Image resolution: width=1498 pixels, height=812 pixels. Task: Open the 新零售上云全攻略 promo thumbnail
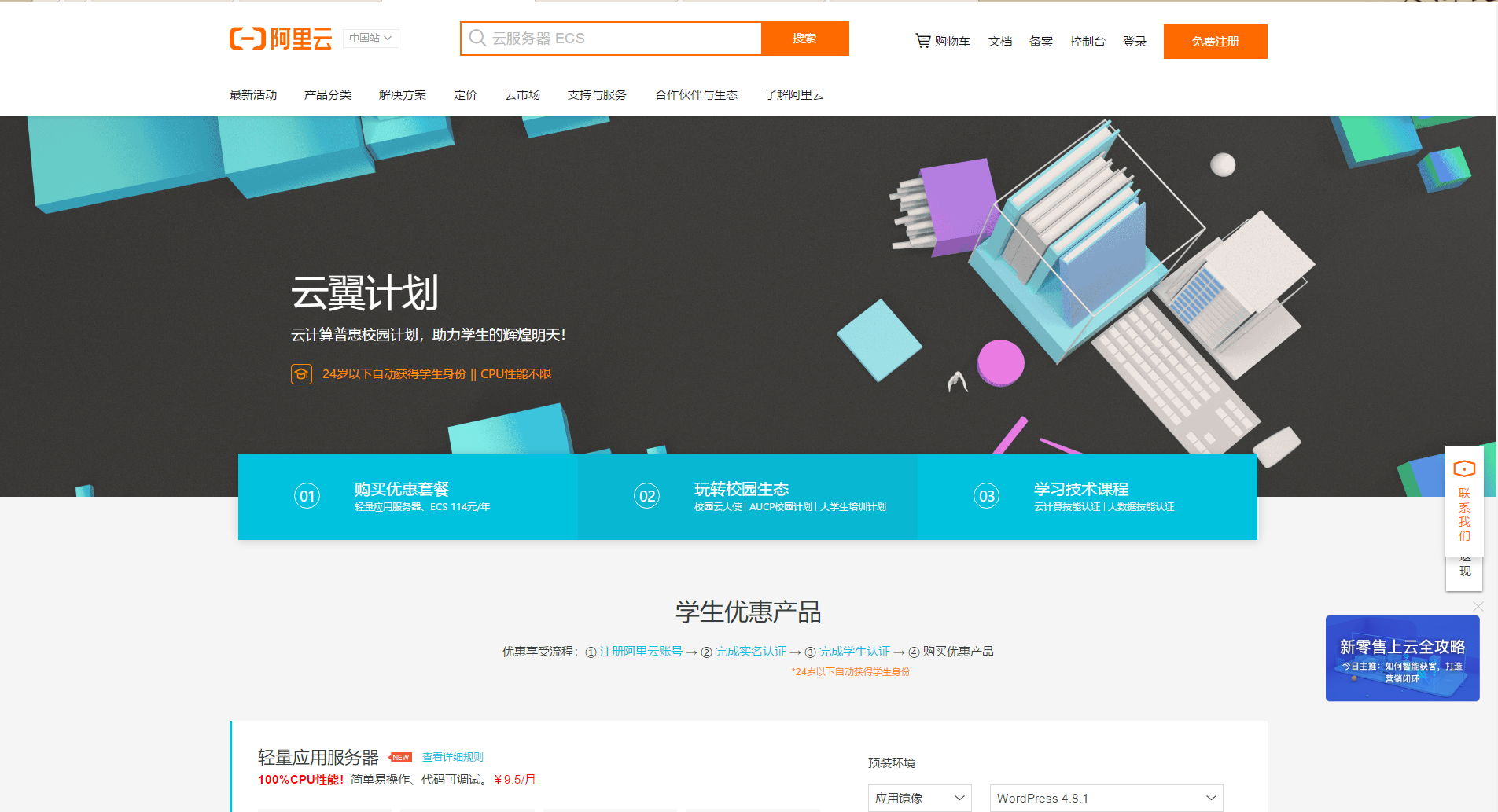pos(1403,659)
